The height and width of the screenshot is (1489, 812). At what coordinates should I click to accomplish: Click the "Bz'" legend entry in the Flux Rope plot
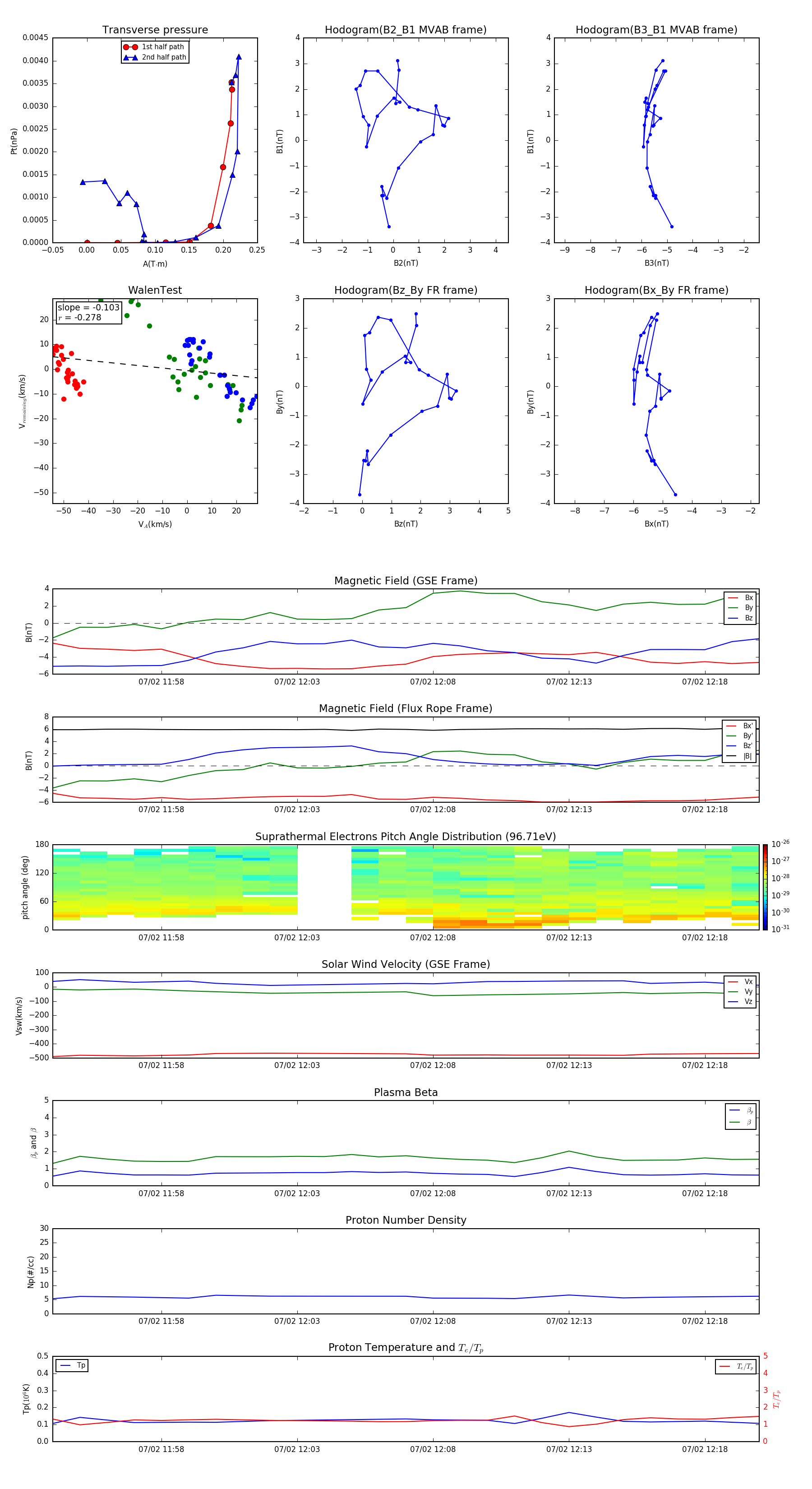coord(740,746)
